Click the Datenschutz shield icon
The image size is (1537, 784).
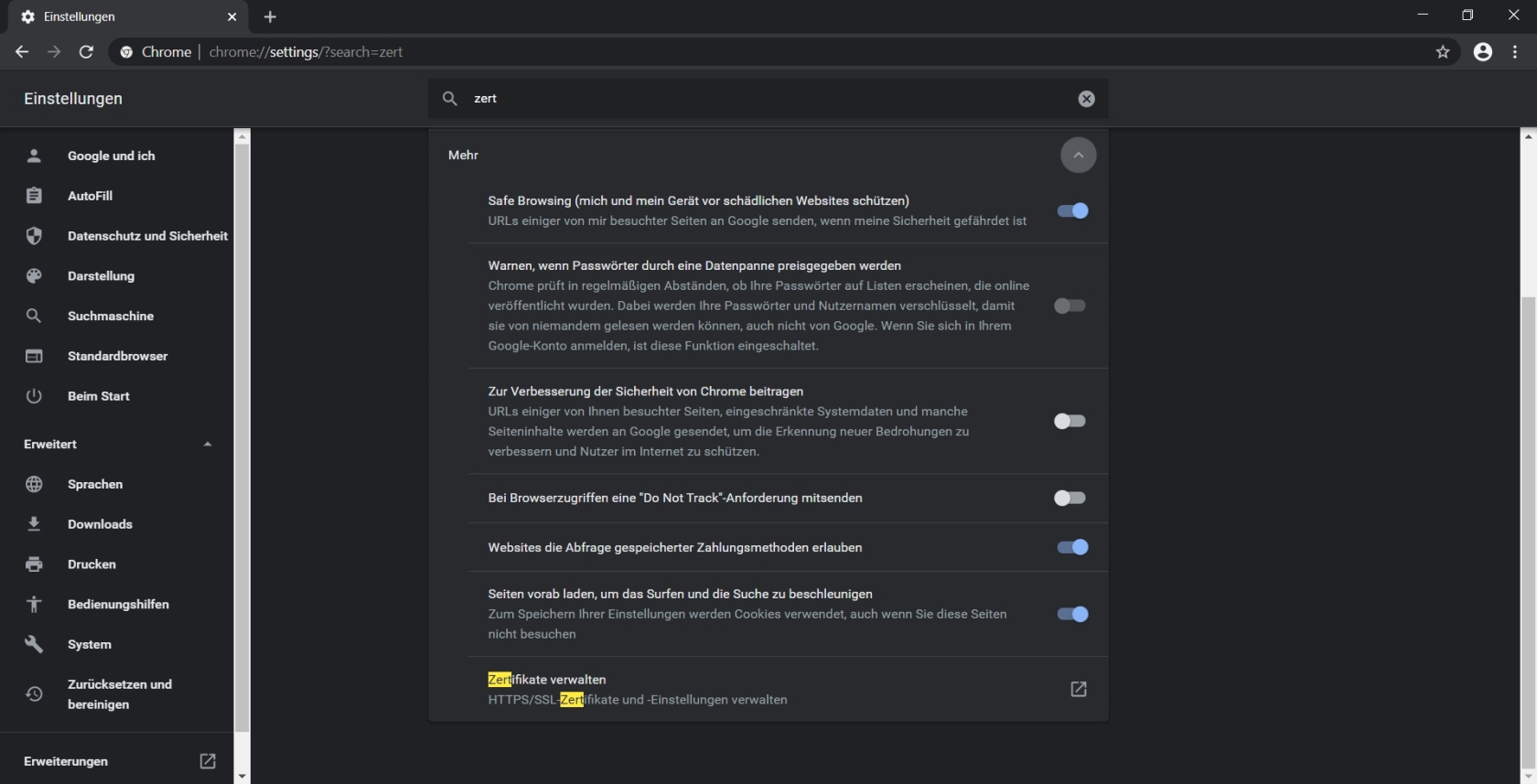[34, 236]
